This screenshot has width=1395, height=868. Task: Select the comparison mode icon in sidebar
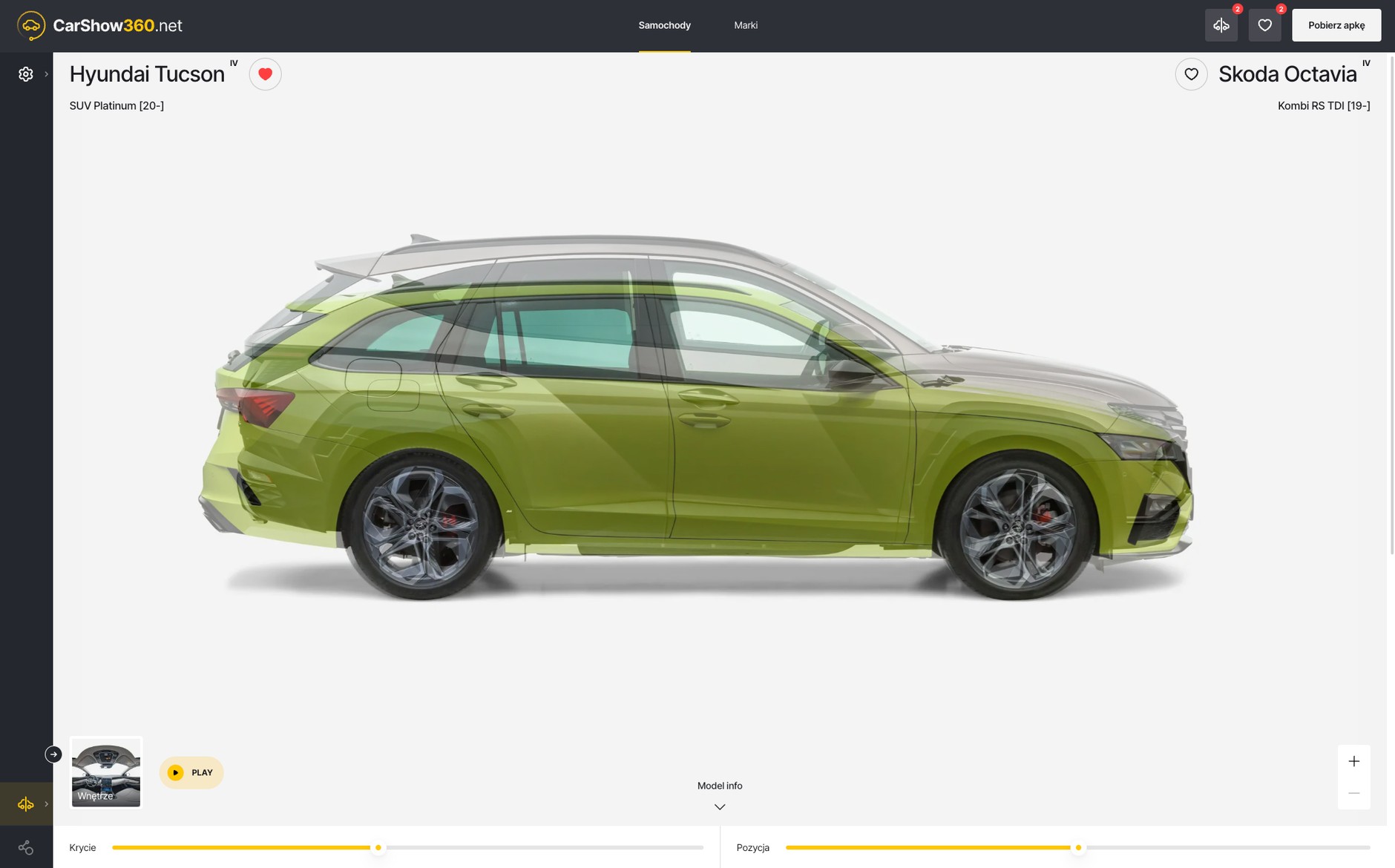26,804
